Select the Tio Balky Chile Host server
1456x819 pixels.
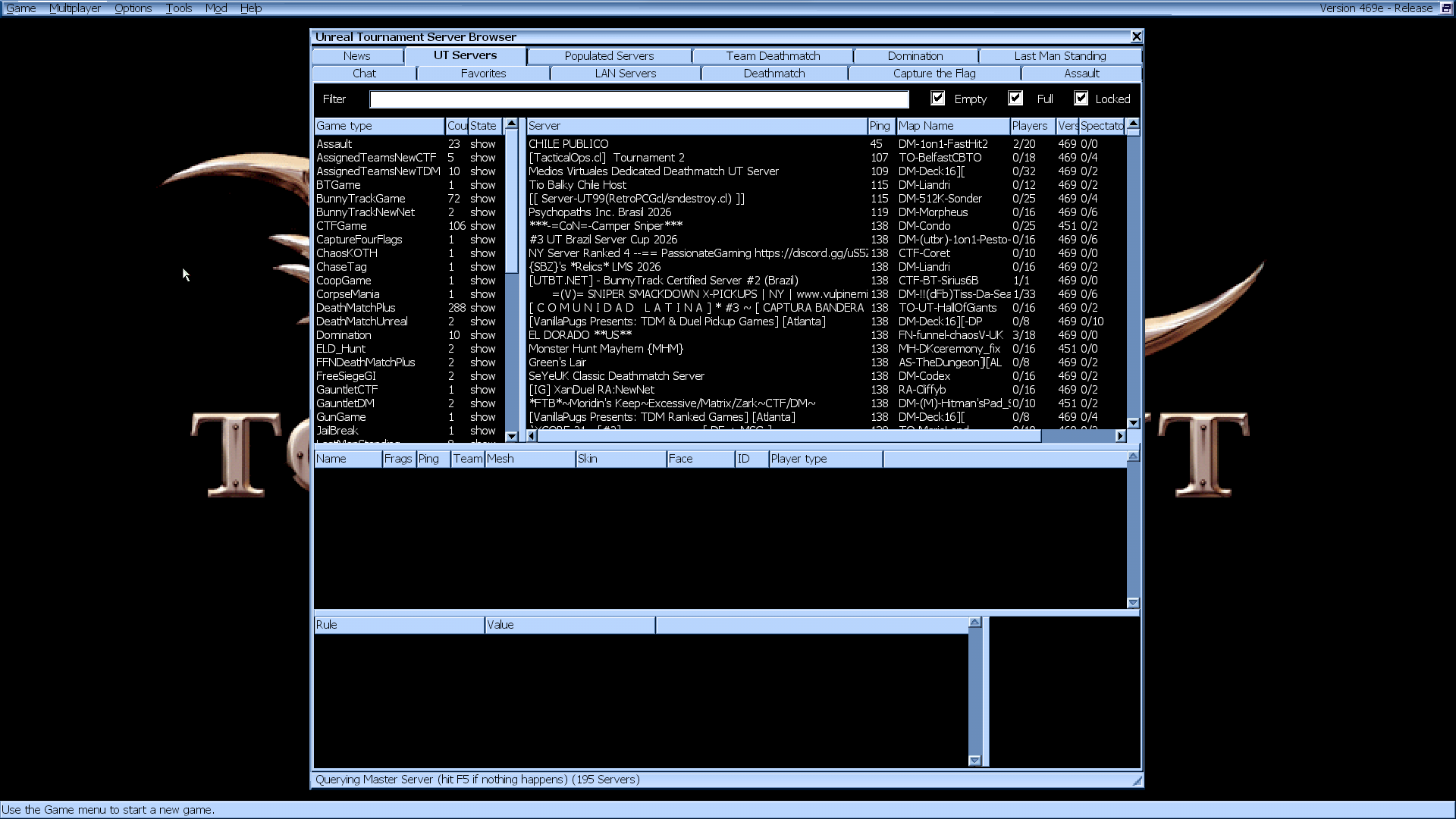pos(827,185)
